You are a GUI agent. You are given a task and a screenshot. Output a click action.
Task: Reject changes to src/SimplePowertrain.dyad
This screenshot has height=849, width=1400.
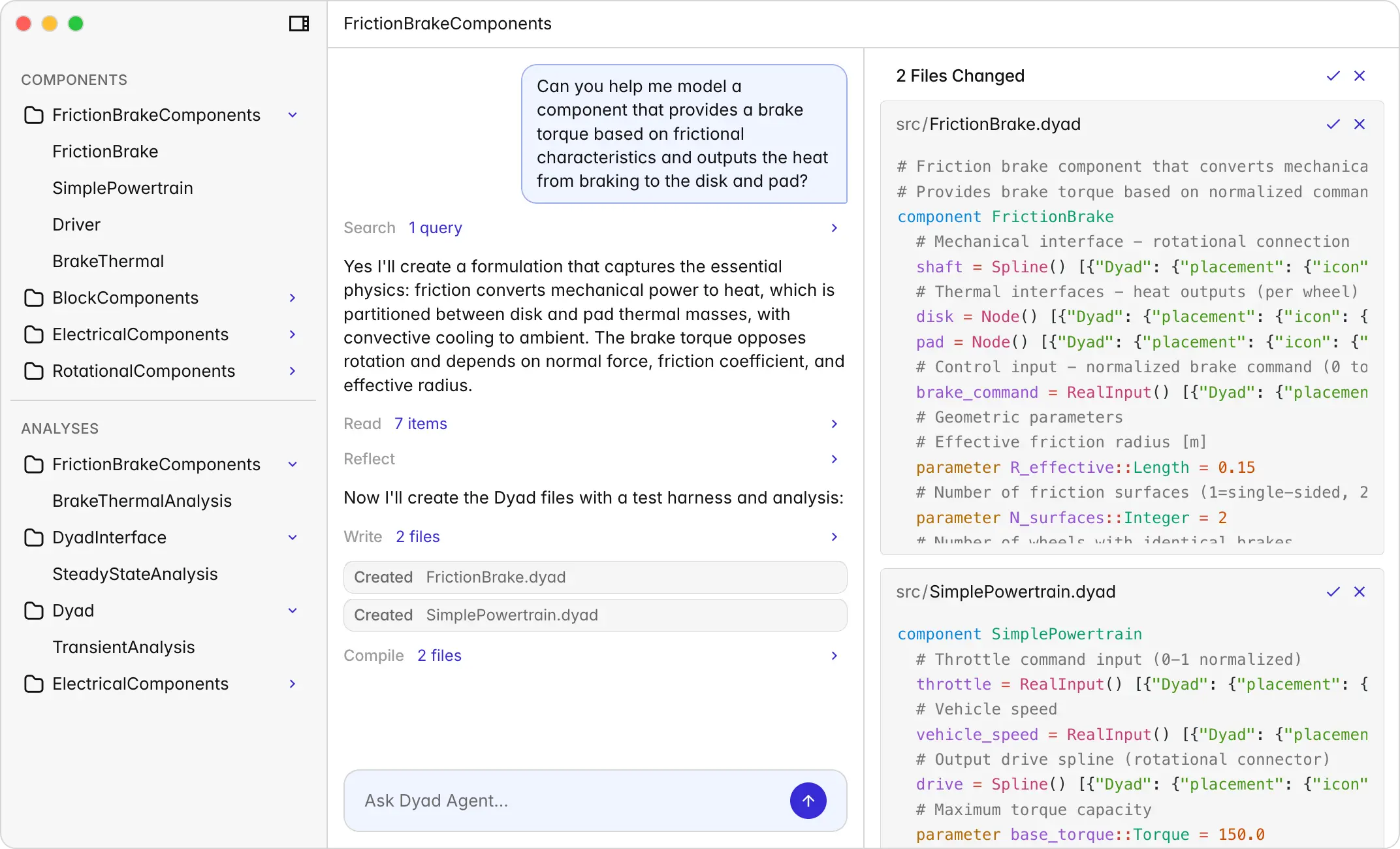(1360, 592)
